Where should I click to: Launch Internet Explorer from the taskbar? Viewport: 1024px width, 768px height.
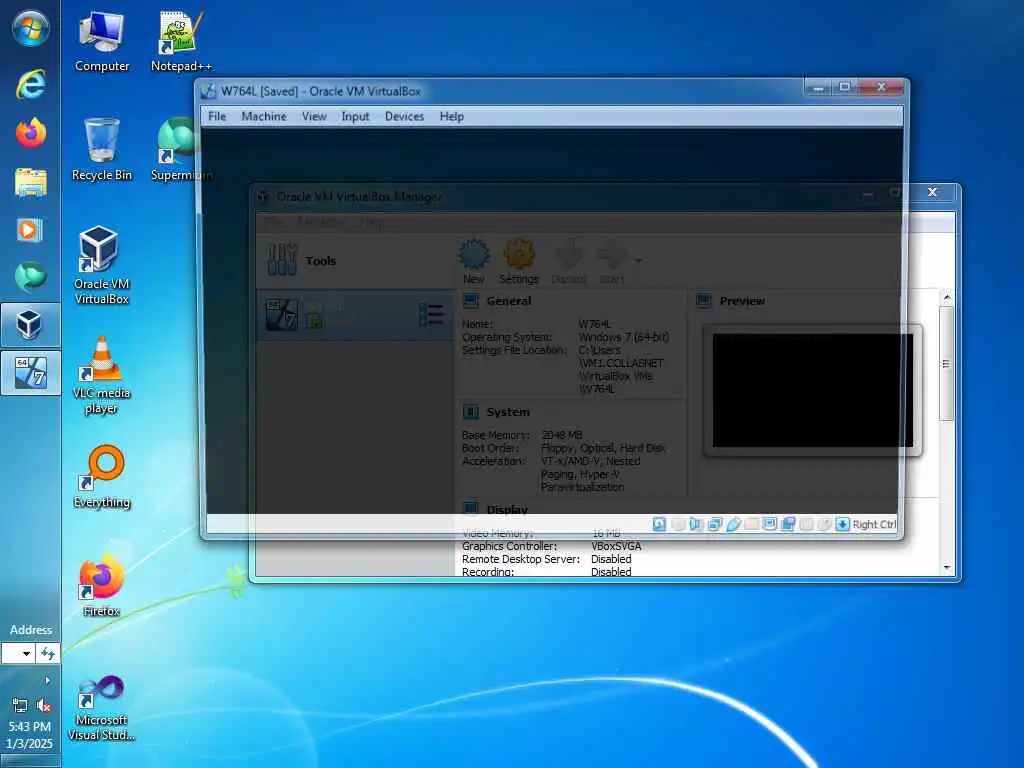(30, 85)
